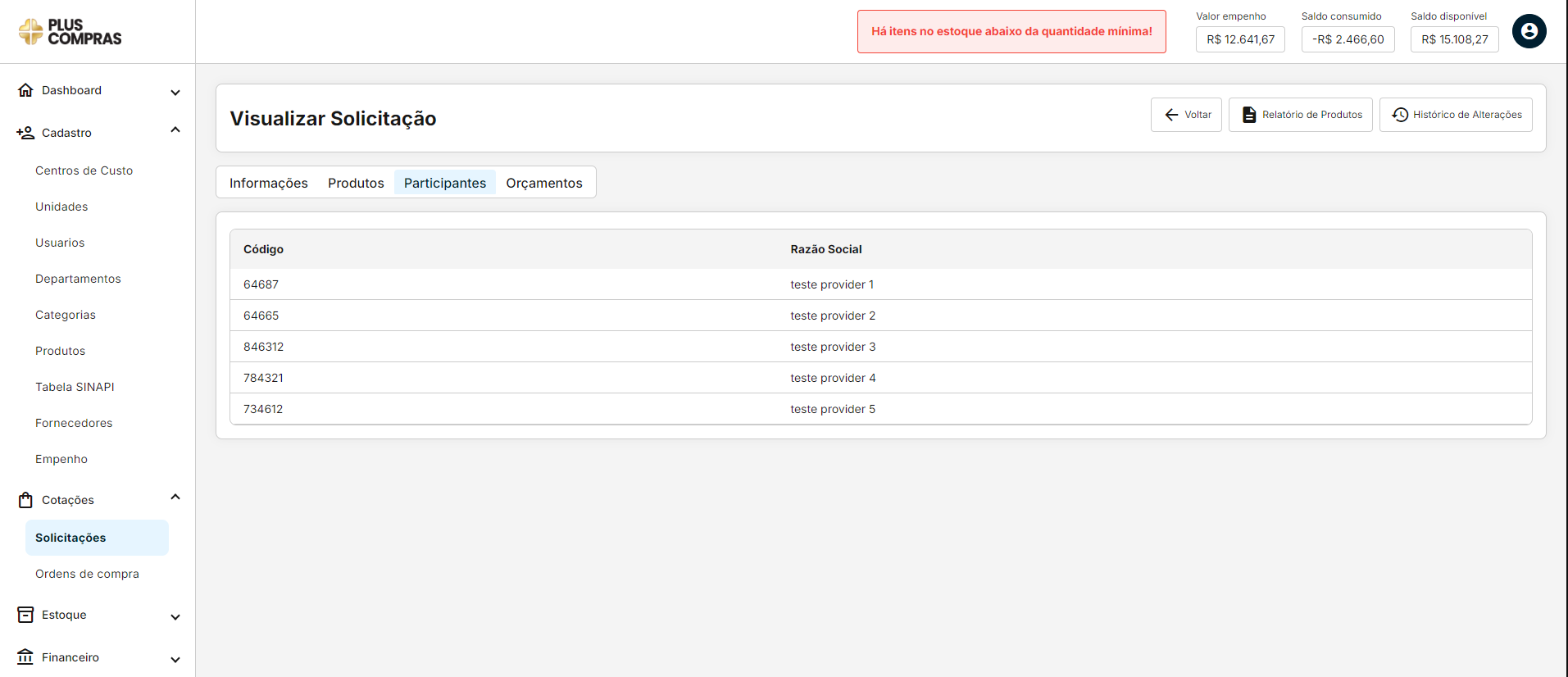This screenshot has height=677, width=1568.
Task: Expand the Estoque menu chevron
Action: (175, 616)
